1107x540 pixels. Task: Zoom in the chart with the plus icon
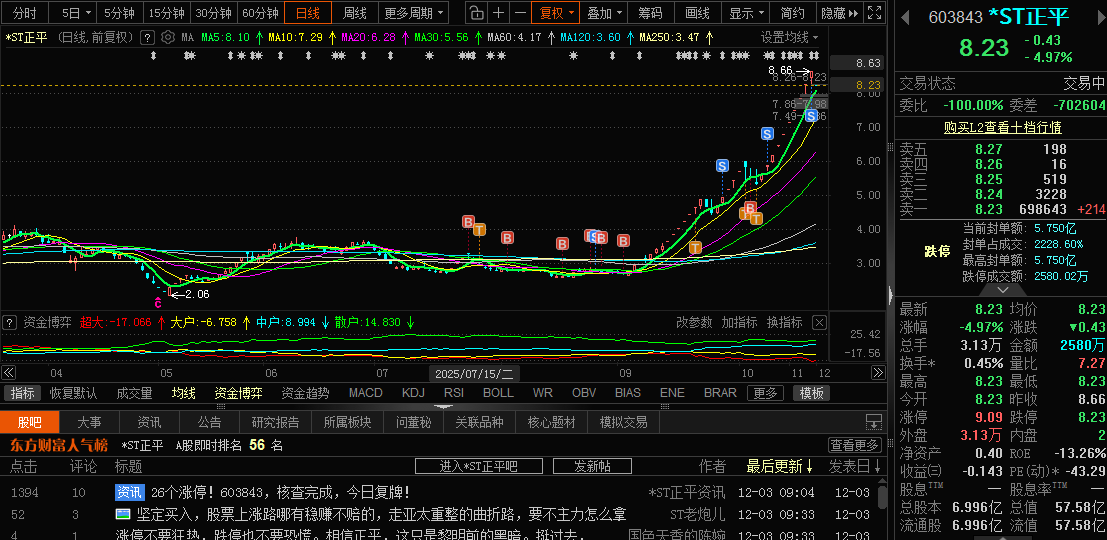pos(498,13)
